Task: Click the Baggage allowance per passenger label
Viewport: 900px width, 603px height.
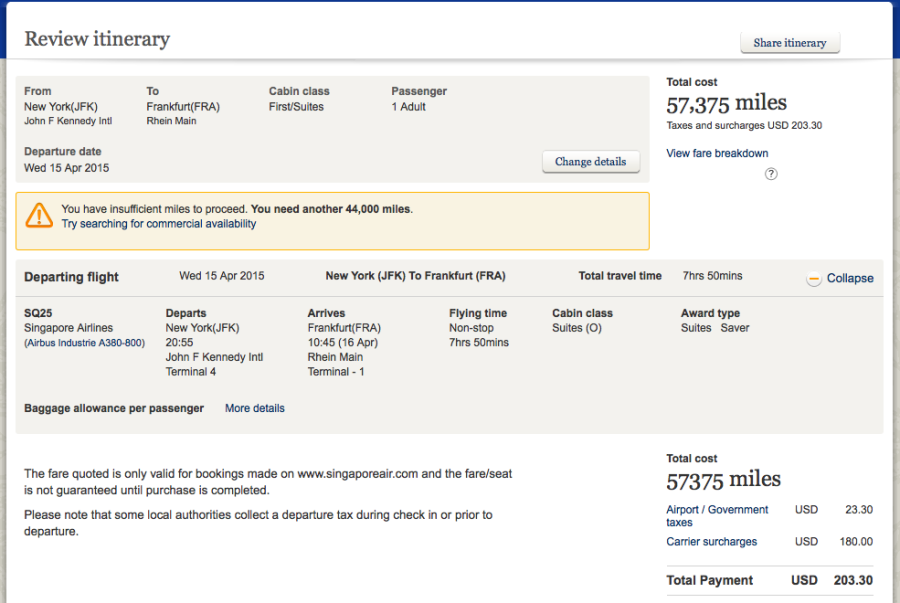Action: click(x=113, y=408)
